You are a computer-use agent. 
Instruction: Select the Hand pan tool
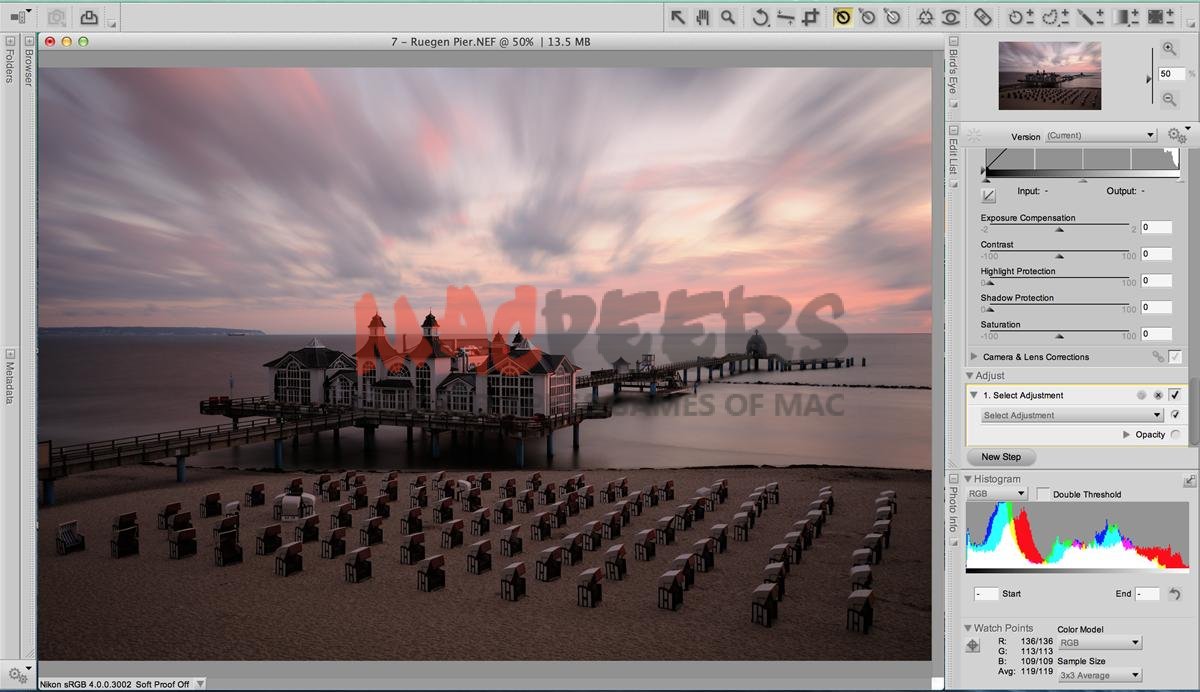tap(702, 17)
